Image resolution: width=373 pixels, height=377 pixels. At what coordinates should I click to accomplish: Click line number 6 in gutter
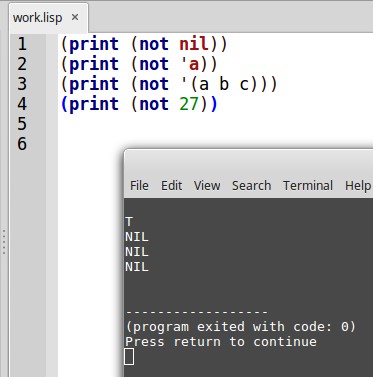tap(22, 144)
